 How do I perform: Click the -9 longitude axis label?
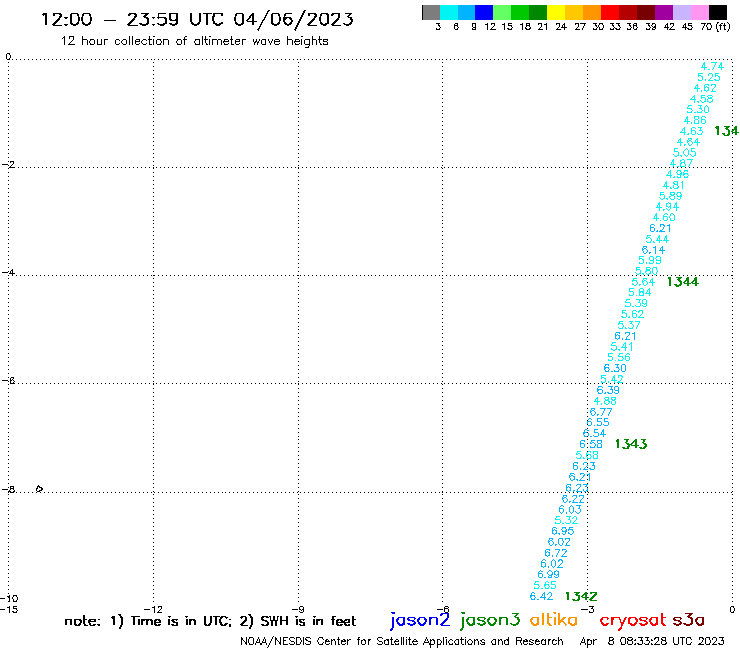click(x=298, y=609)
